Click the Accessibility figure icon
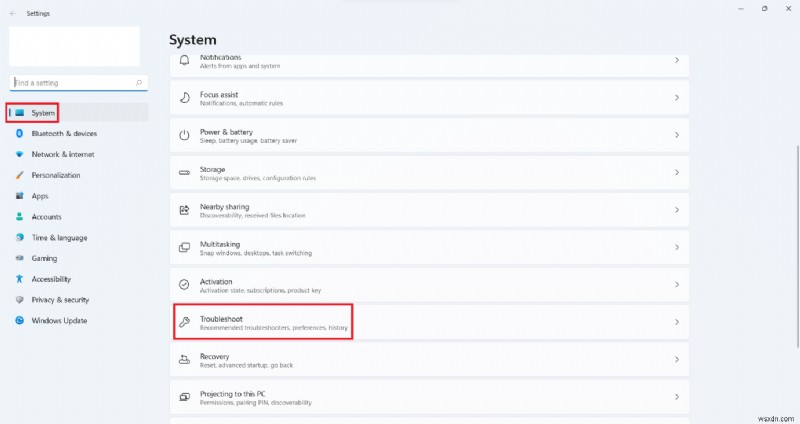 (19, 279)
